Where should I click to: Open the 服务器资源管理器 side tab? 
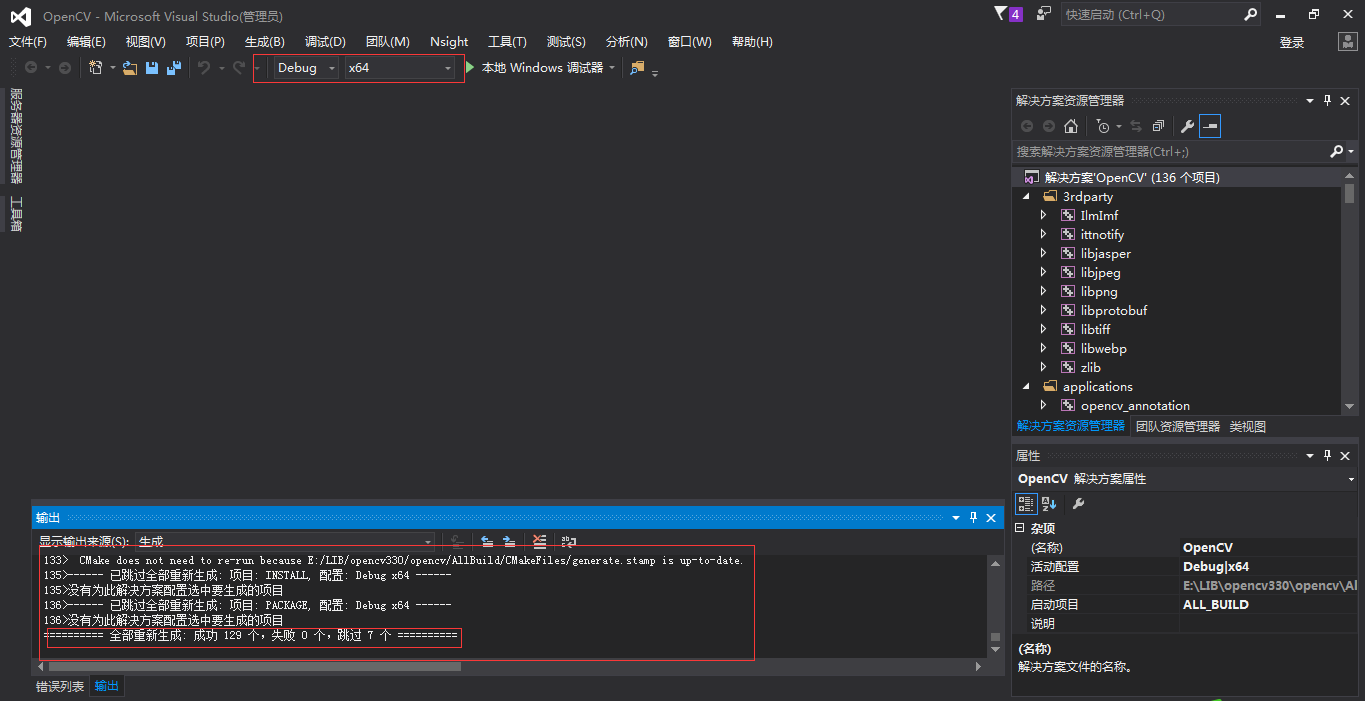point(15,136)
